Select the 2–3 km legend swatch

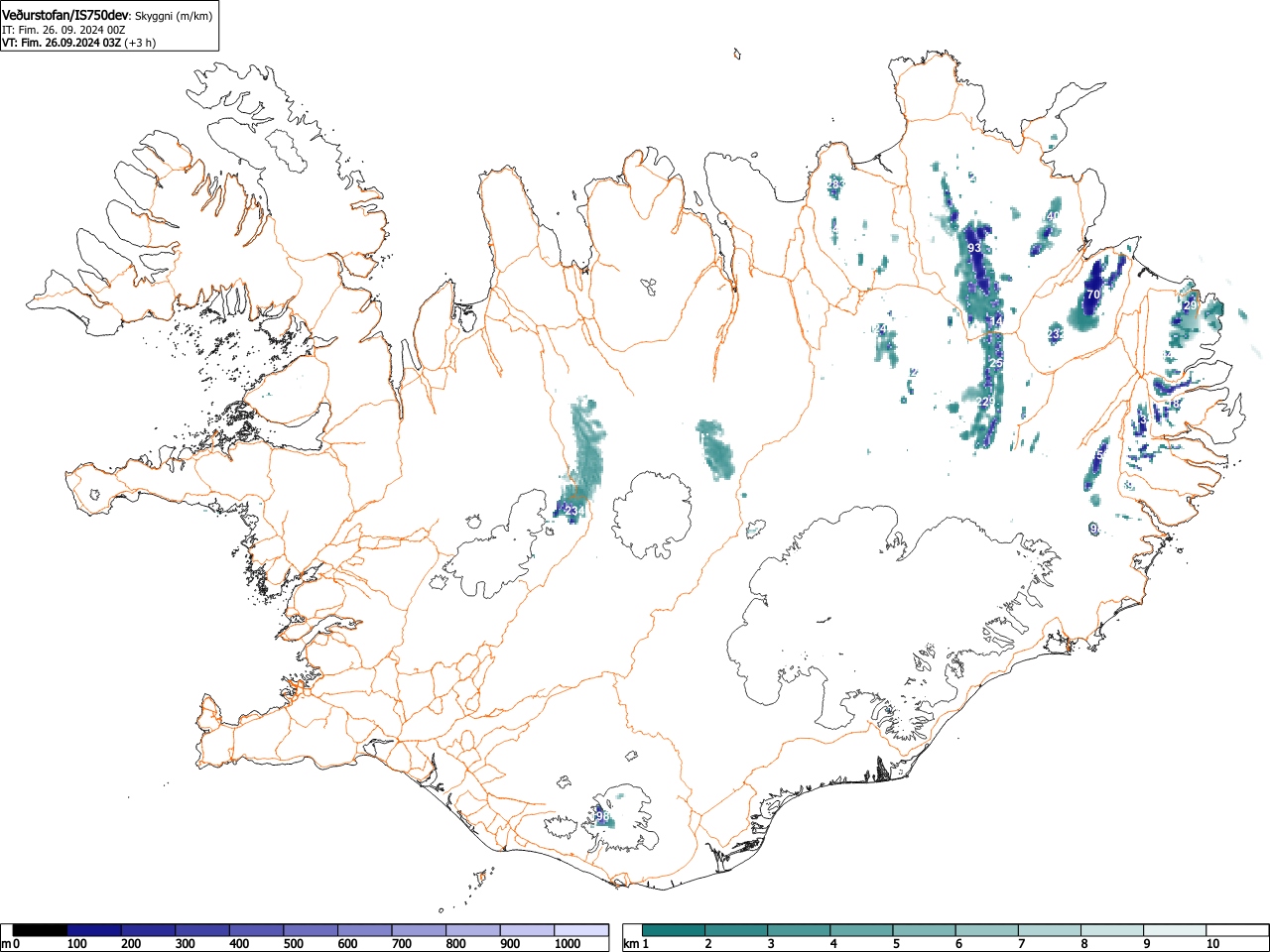click(736, 930)
